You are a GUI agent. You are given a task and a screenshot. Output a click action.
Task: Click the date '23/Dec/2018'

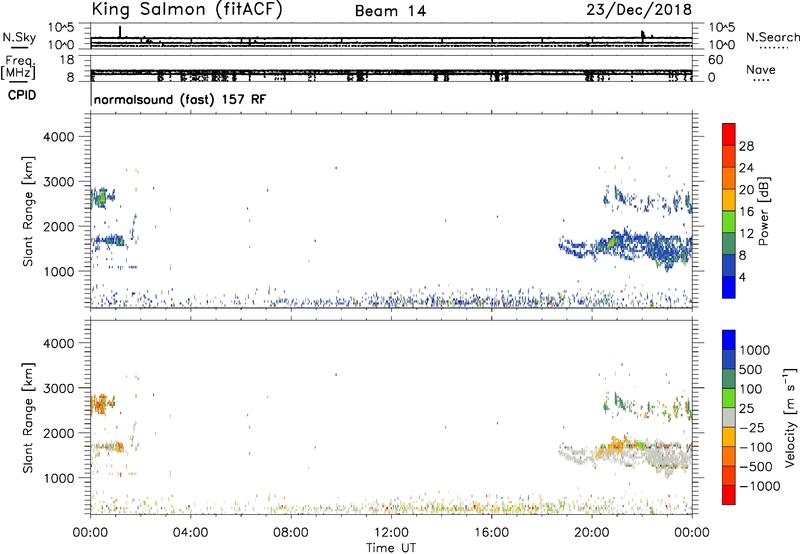(639, 10)
